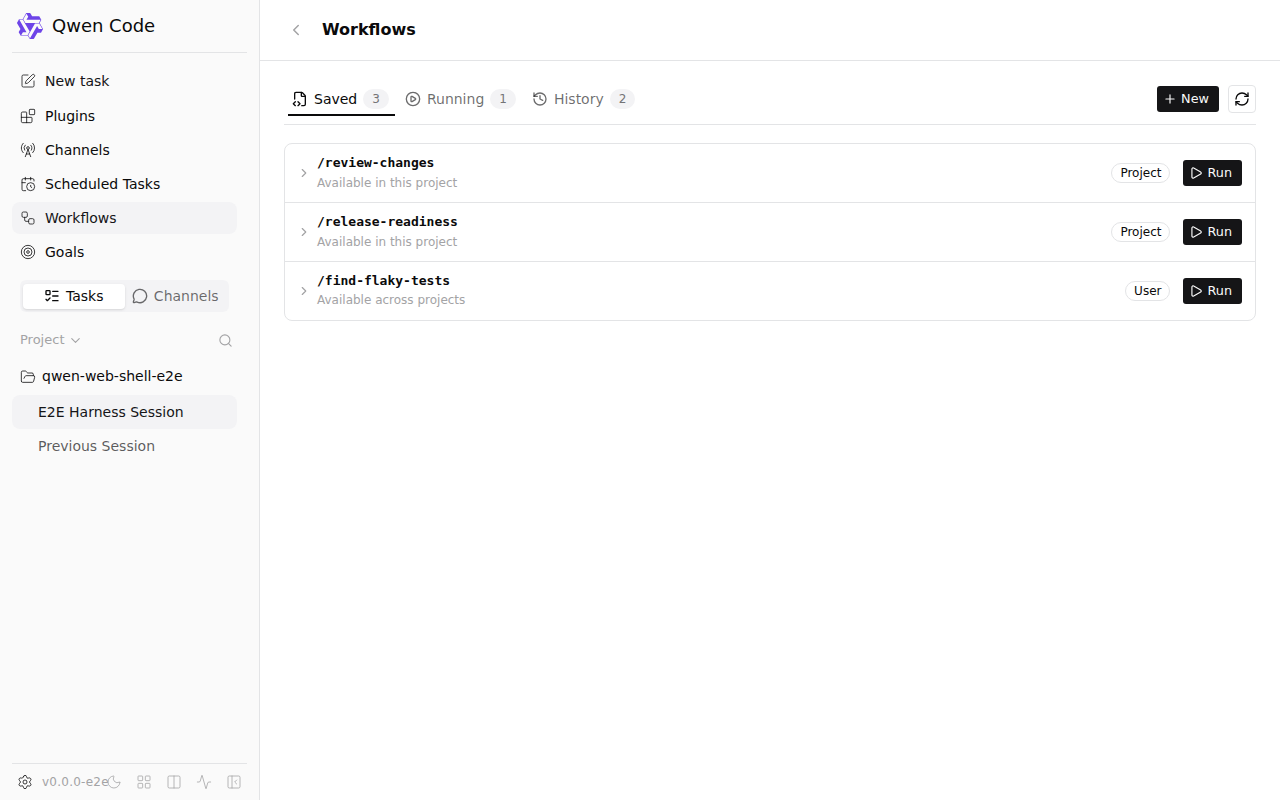The width and height of the screenshot is (1280, 800).
Task: Click the Workflows page title
Action: point(369,30)
